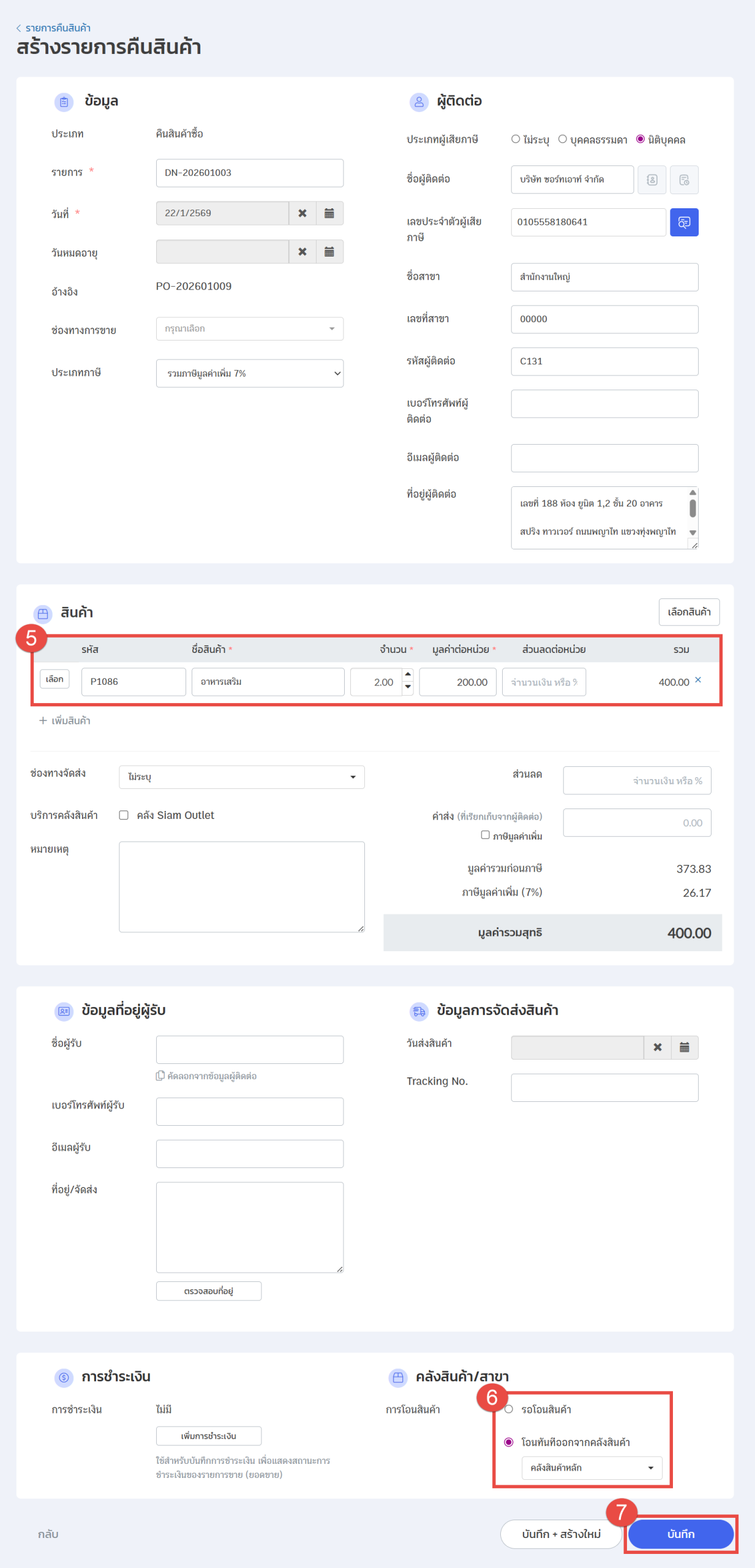
Task: Open calendar for วันส่งสินค้า delivery date
Action: (684, 1047)
